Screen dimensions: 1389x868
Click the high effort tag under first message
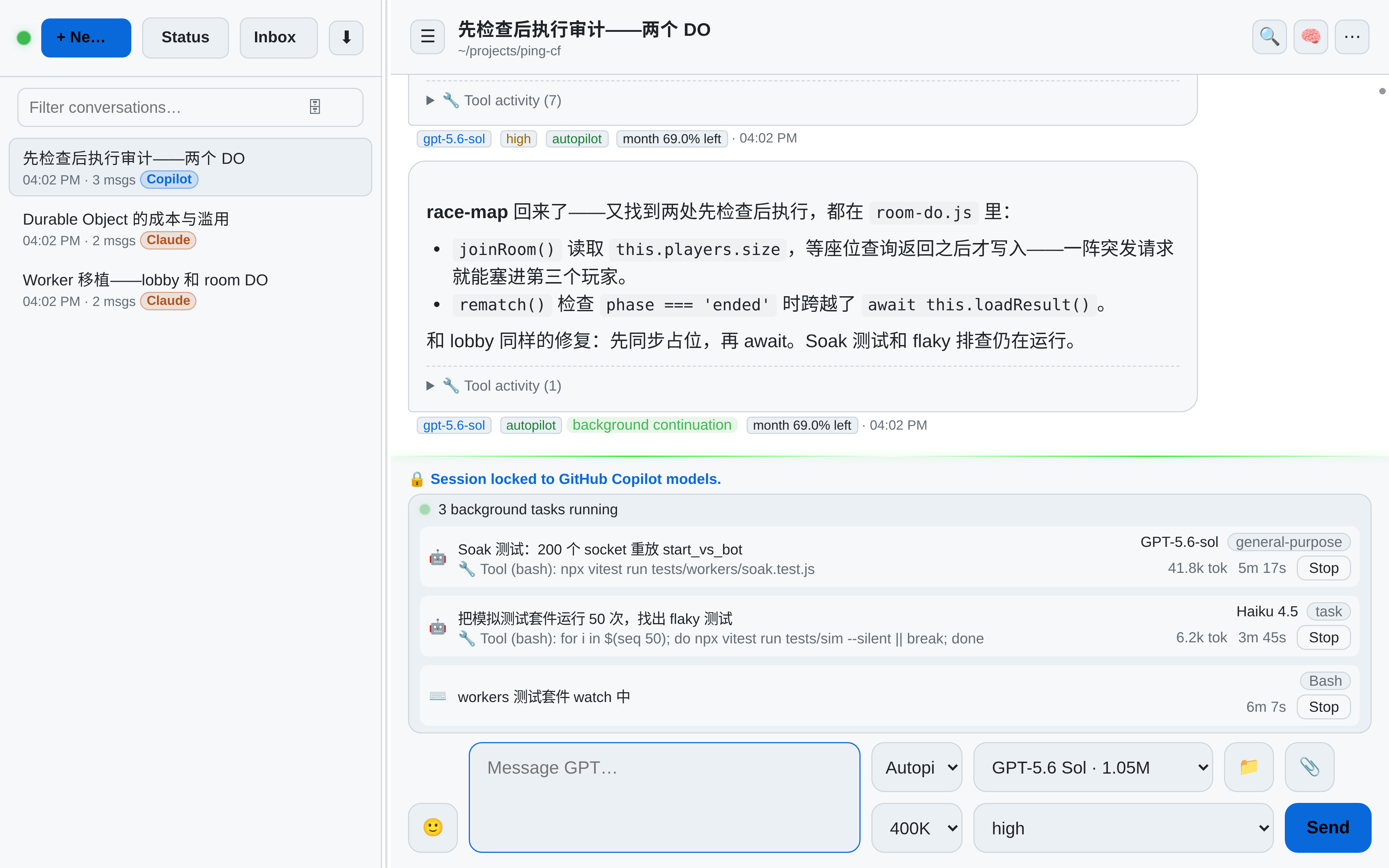pos(518,139)
